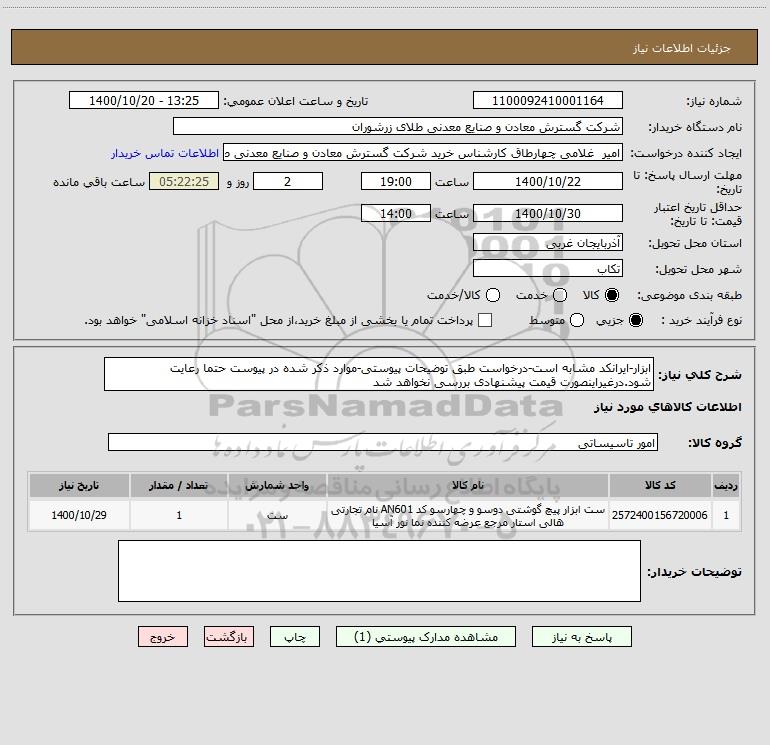Choose the جزیی purchase type radio
This screenshot has width=770, height=745.
[x=636, y=320]
